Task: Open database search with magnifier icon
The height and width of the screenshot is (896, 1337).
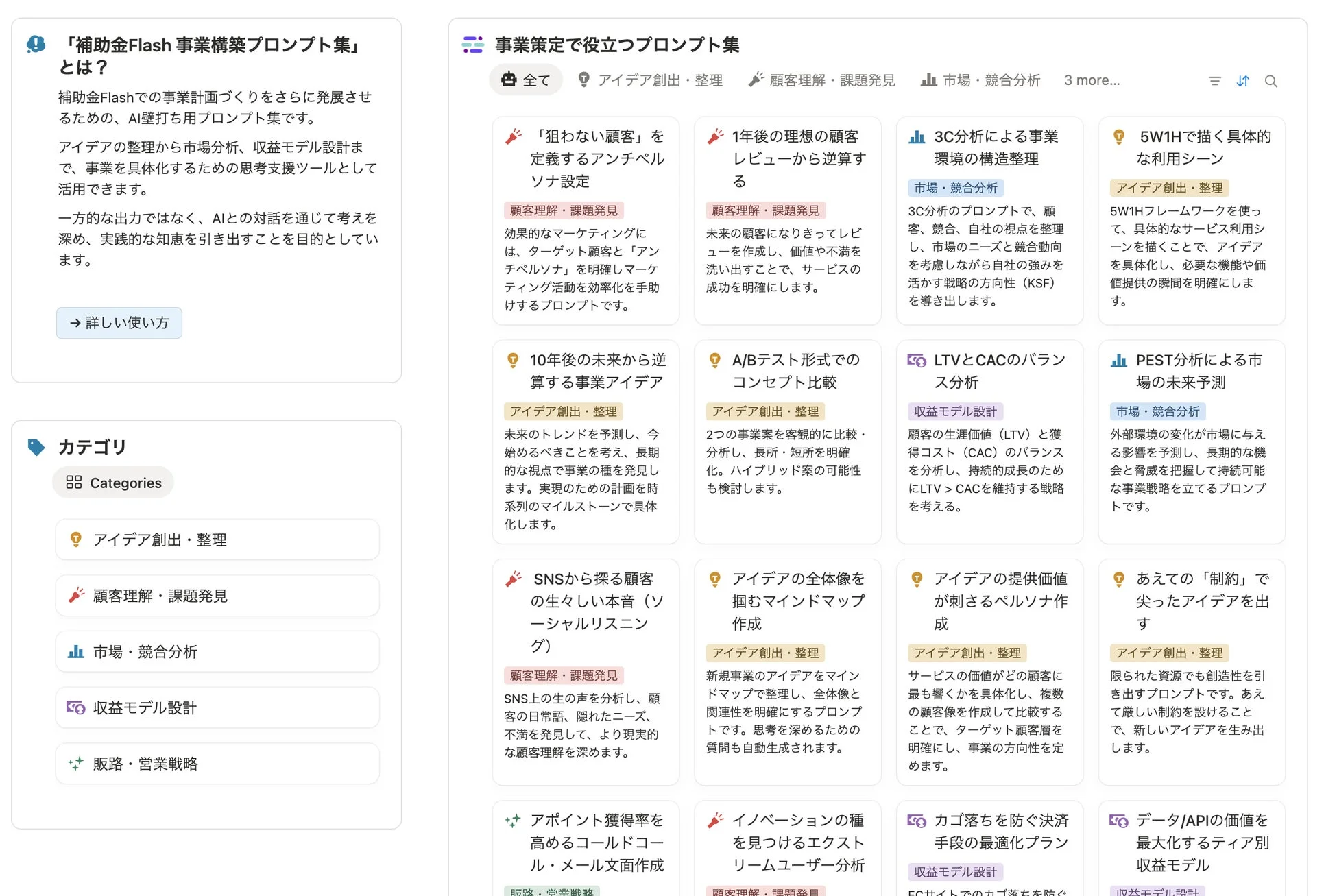Action: (x=1270, y=81)
